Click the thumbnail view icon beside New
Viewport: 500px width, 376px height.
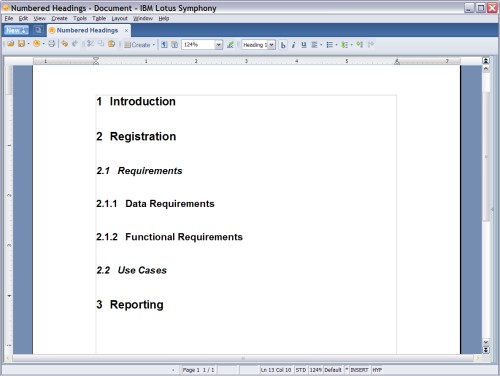[x=38, y=30]
